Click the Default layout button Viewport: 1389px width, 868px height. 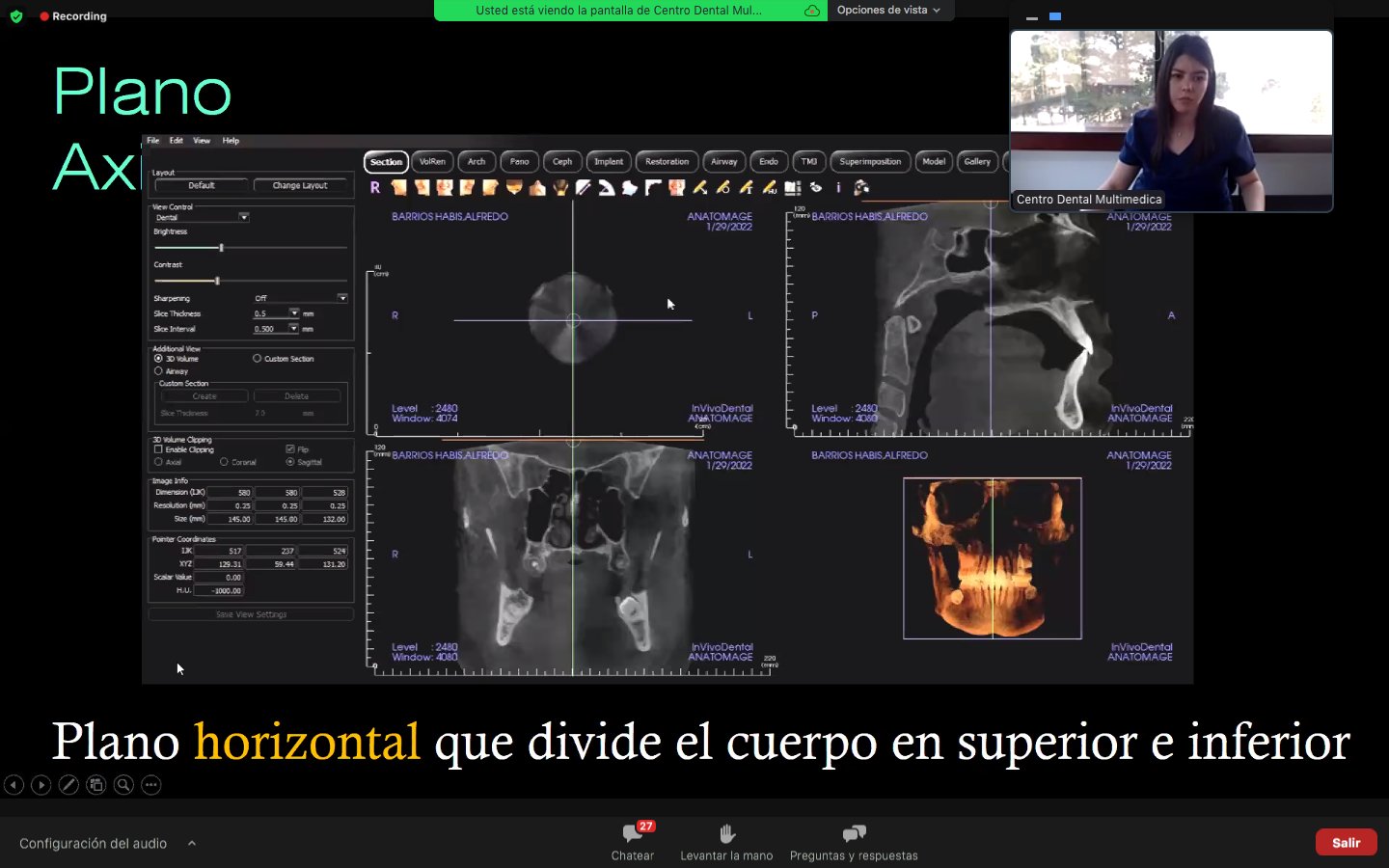pyautogui.click(x=202, y=185)
